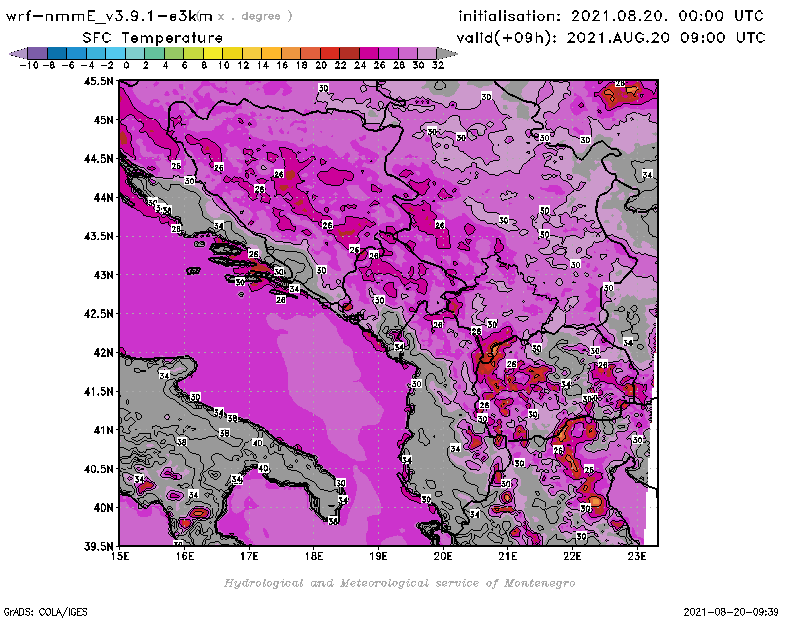The width and height of the screenshot is (800, 618).
Task: Click the SFC Temperature title
Action: coord(153,38)
